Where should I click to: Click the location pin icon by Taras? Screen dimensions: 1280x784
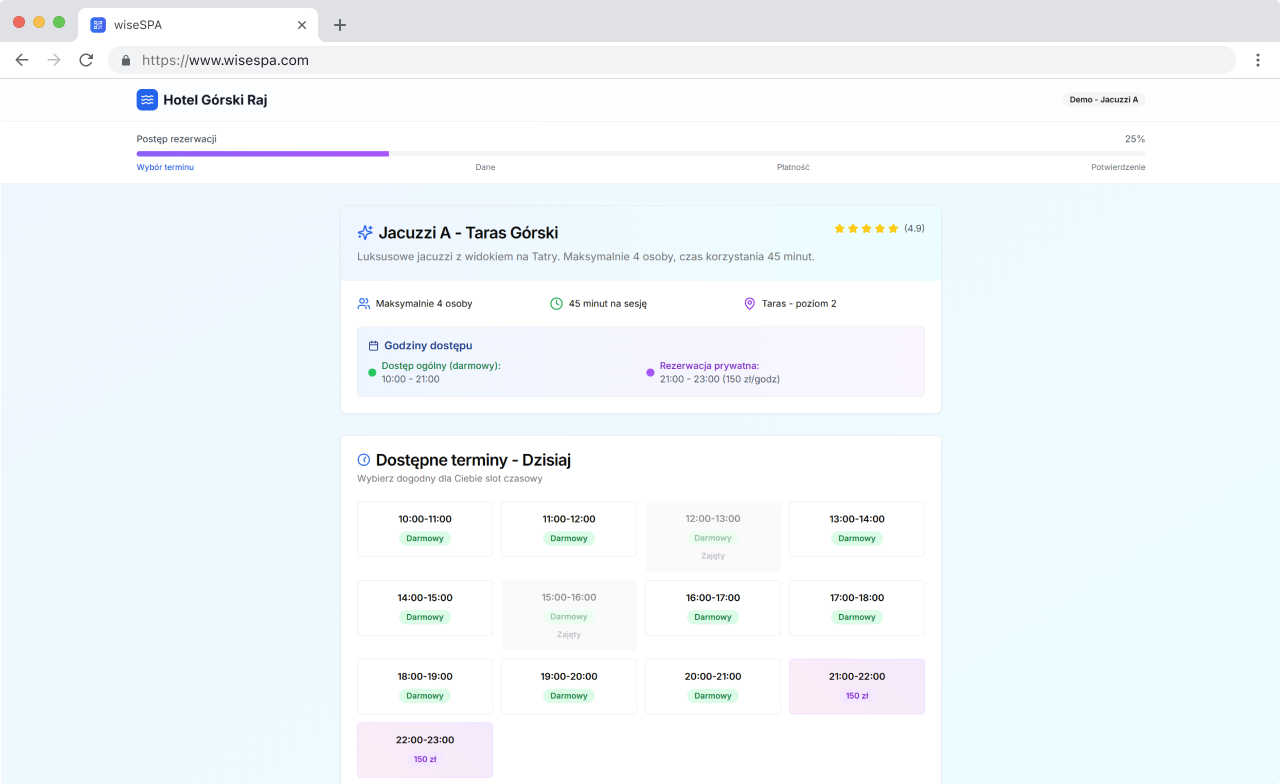click(x=749, y=303)
